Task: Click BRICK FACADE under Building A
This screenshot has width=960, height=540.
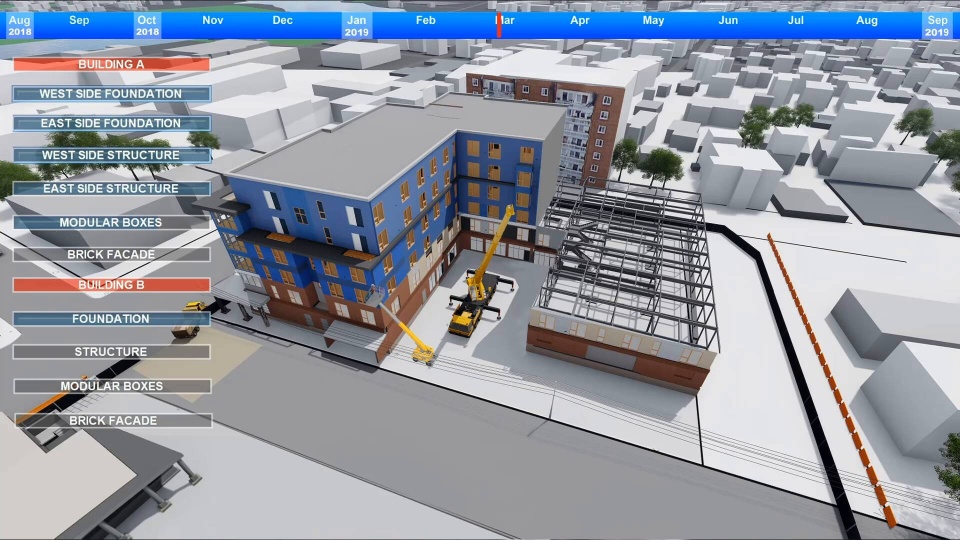Action: (111, 254)
